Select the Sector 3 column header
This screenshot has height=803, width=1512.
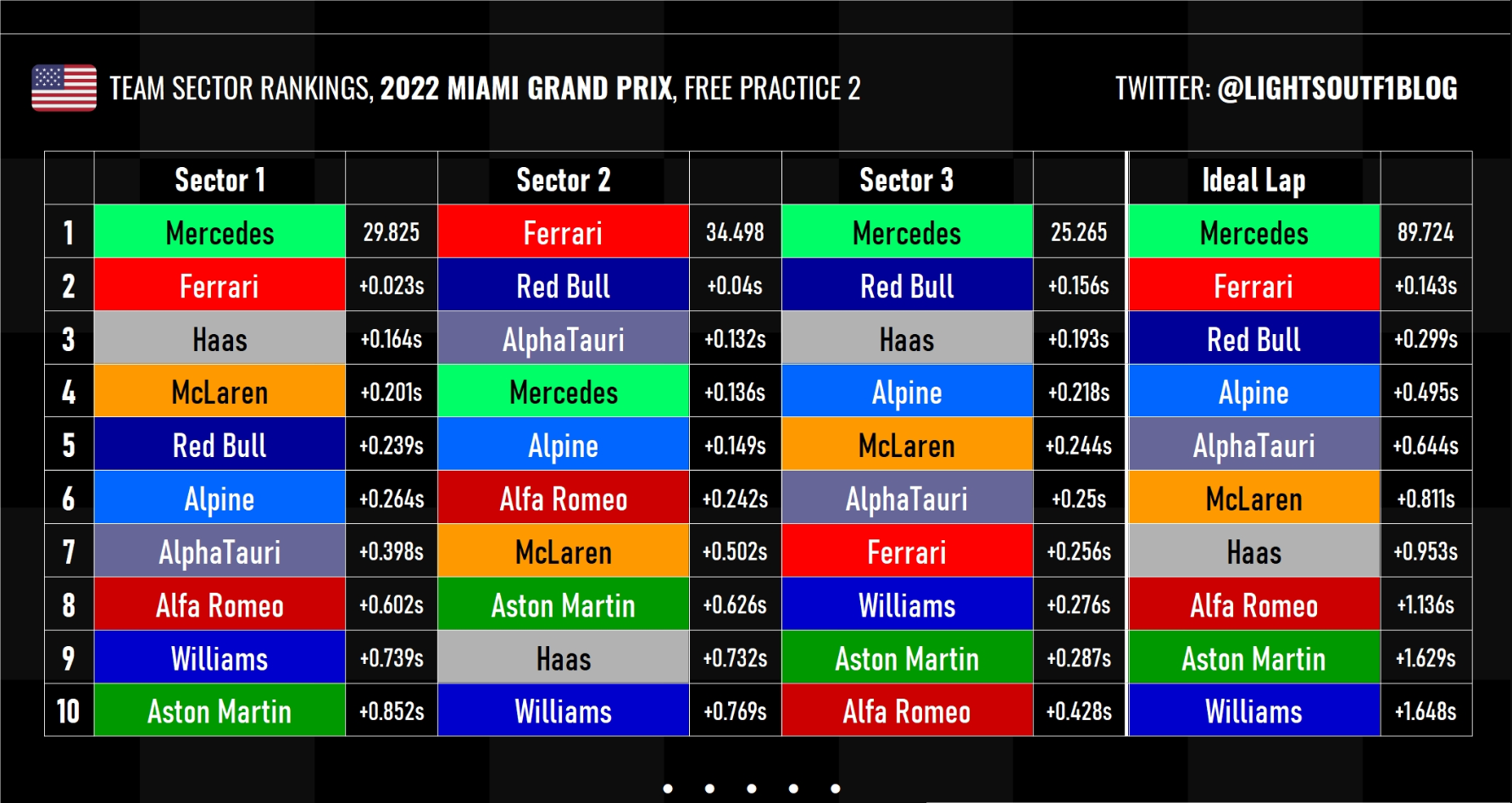906,180
